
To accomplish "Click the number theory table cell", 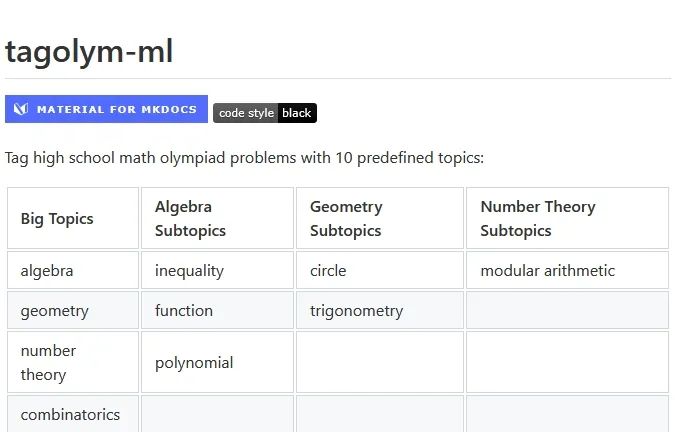I will (x=73, y=362).
